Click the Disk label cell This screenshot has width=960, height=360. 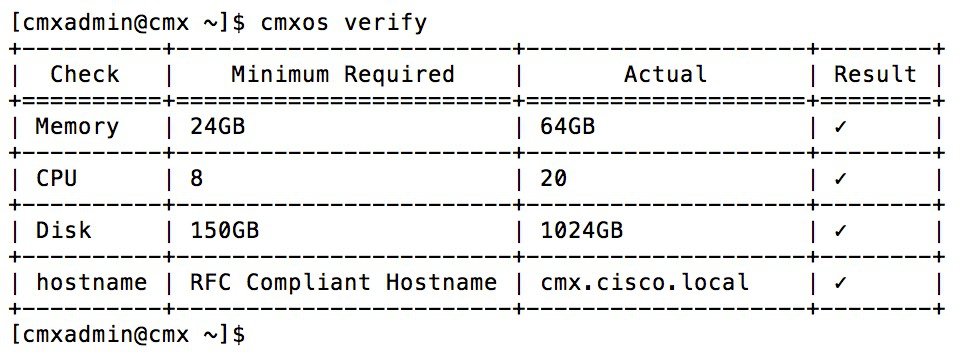coord(63,230)
